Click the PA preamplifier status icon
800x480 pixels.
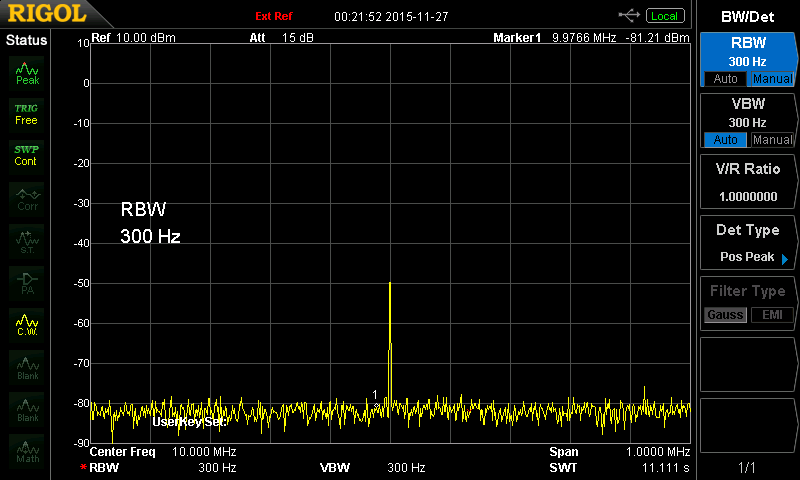tap(27, 284)
